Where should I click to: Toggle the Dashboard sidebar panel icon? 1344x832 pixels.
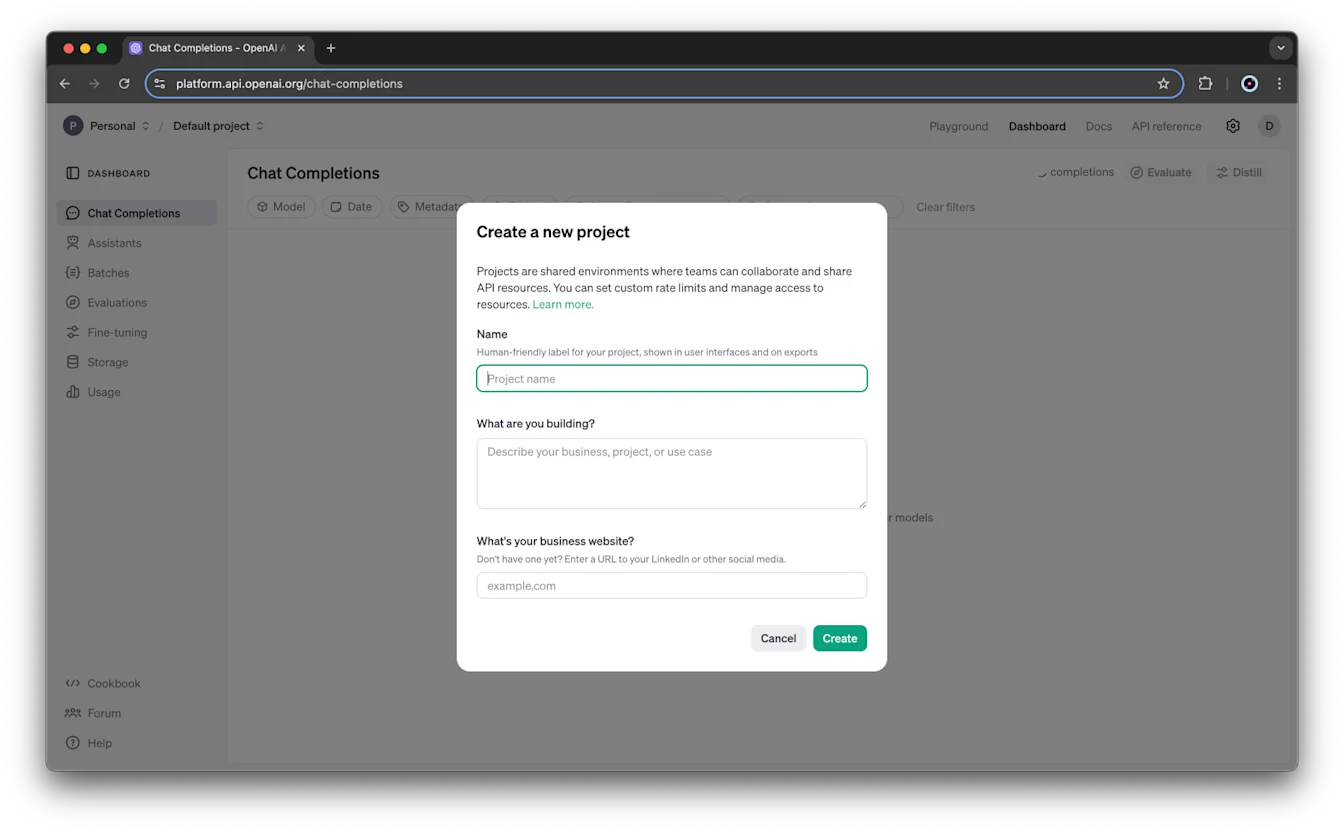72,173
